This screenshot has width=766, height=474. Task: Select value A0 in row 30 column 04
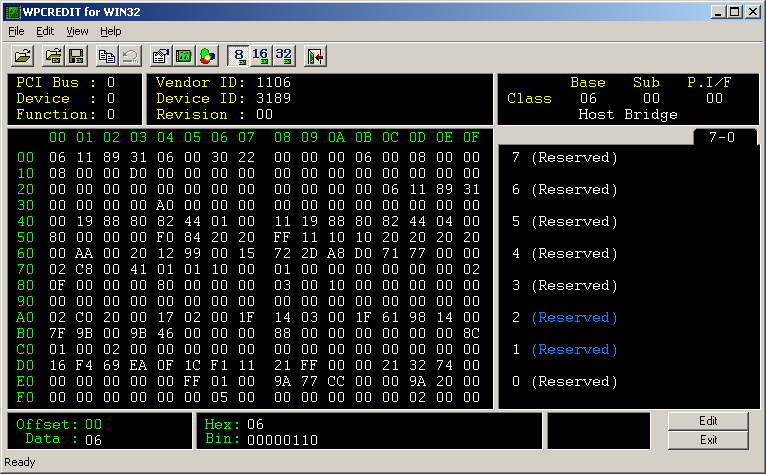(x=165, y=205)
